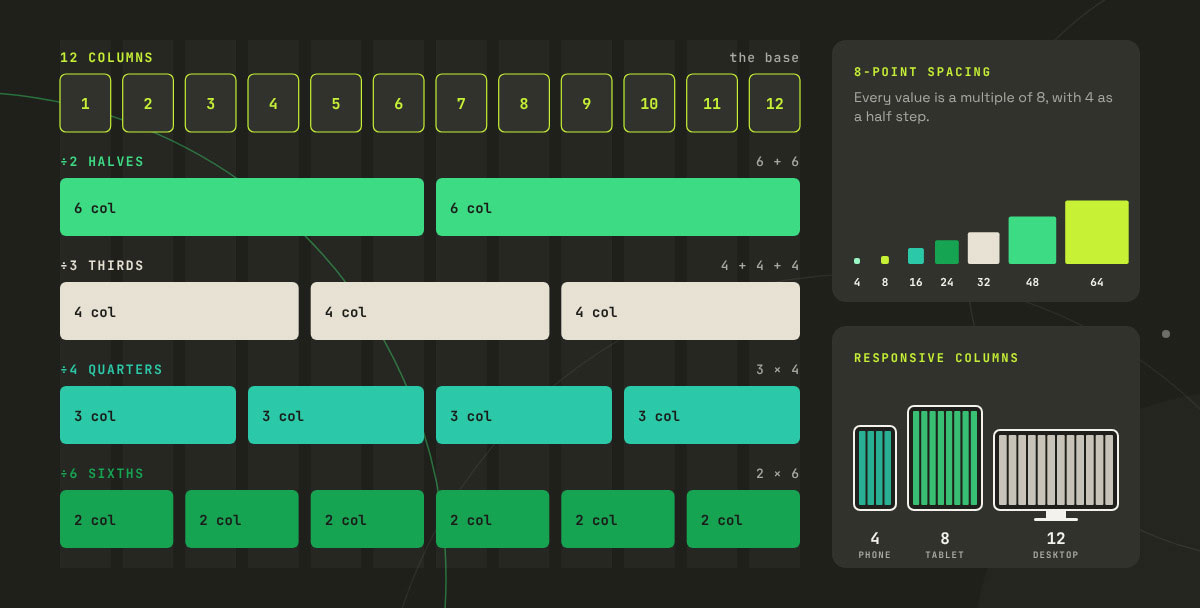Click the sixth '2 col' bar in Sixths
The image size is (1200, 608).
pos(743,519)
